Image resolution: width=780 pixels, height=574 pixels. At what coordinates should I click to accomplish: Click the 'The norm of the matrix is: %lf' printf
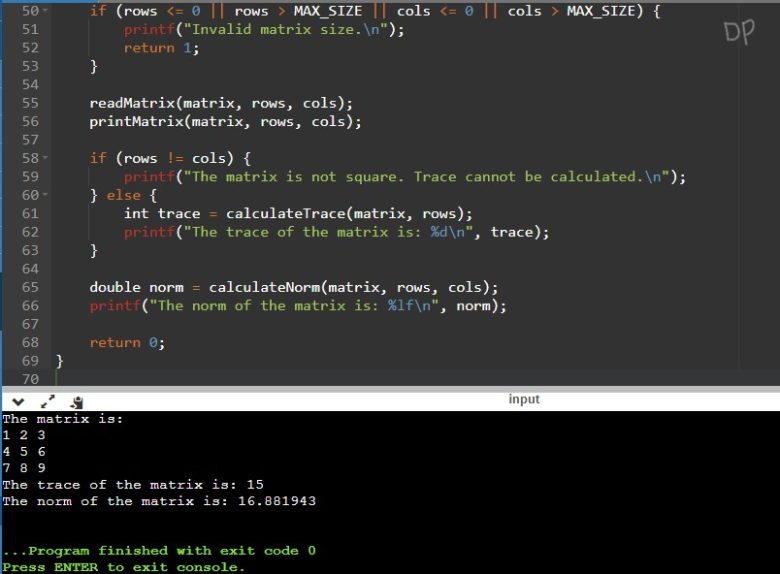pos(298,305)
